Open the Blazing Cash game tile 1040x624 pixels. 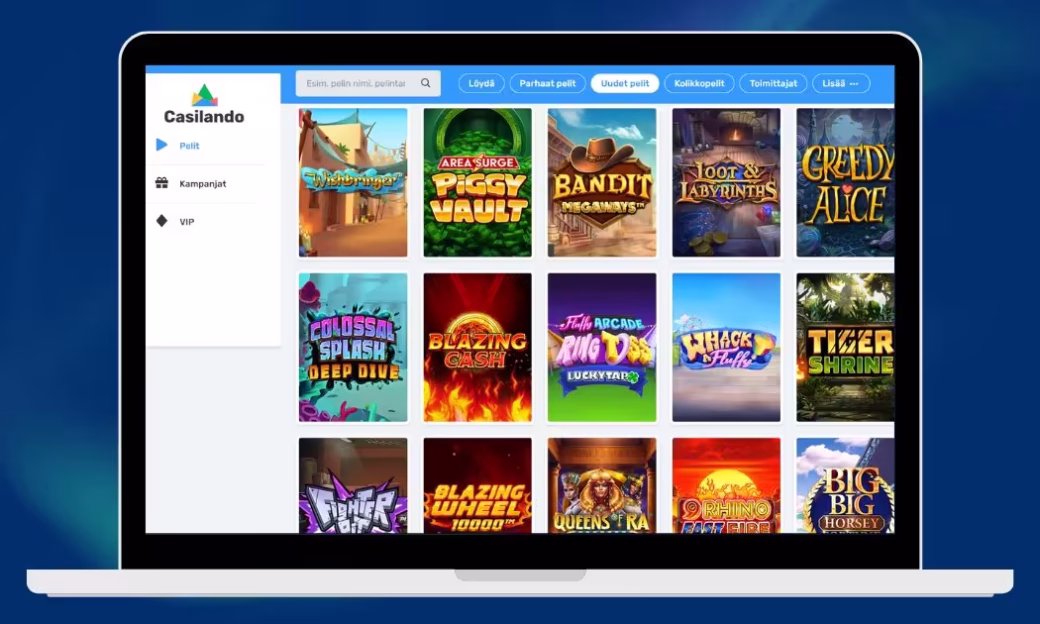click(x=478, y=347)
